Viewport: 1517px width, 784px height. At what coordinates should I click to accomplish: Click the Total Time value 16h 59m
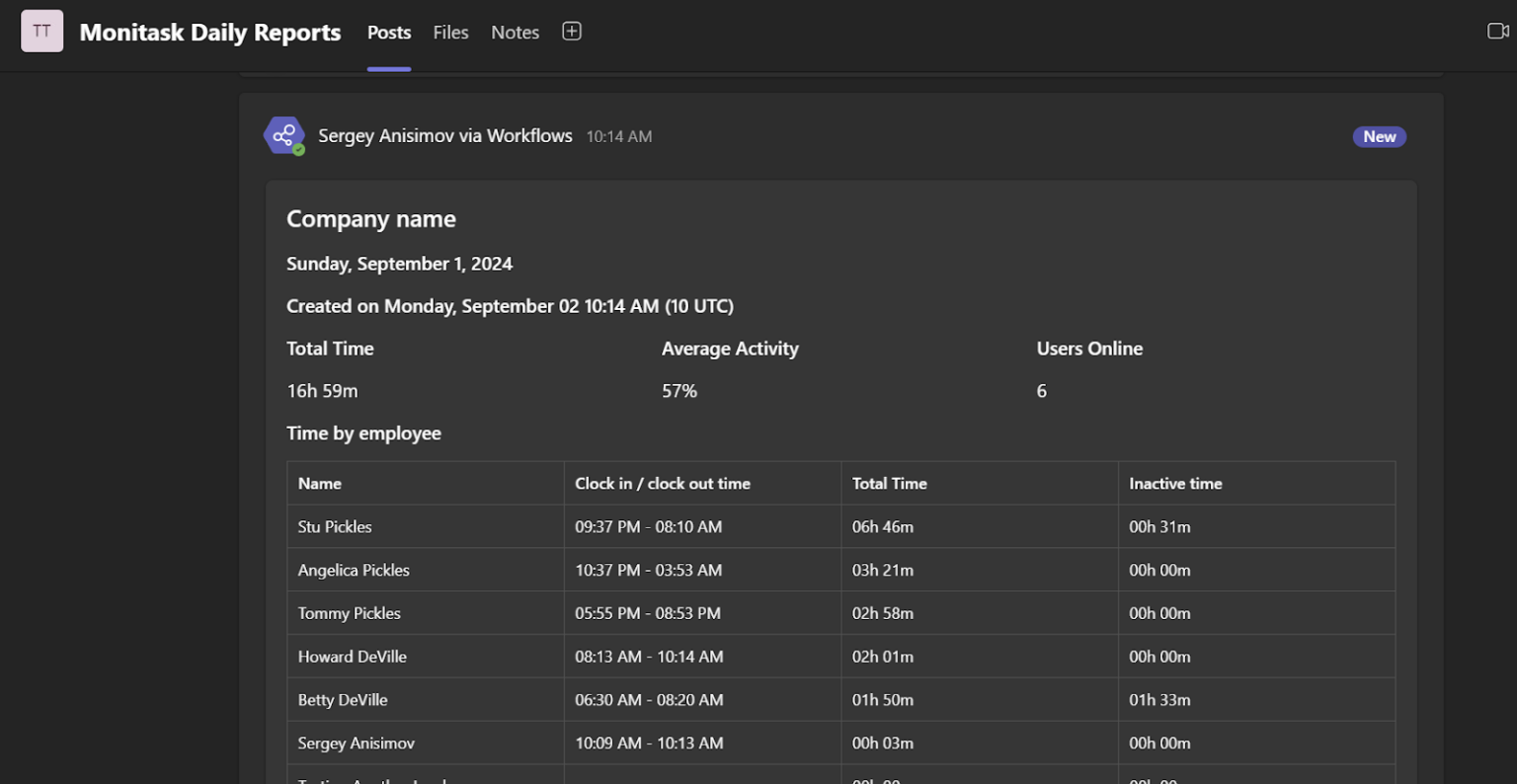322,390
